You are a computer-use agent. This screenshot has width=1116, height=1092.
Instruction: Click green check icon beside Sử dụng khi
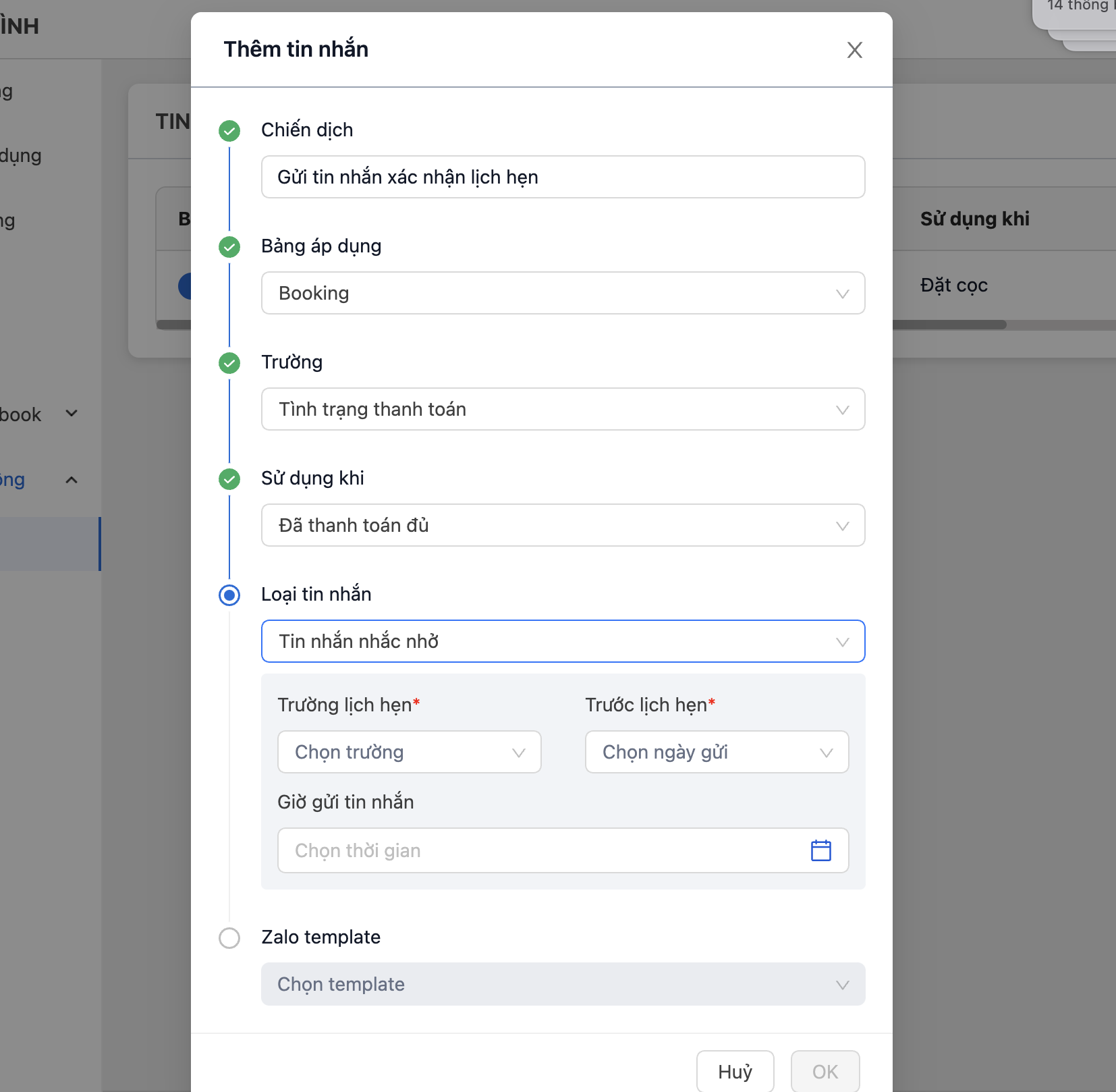(x=229, y=479)
